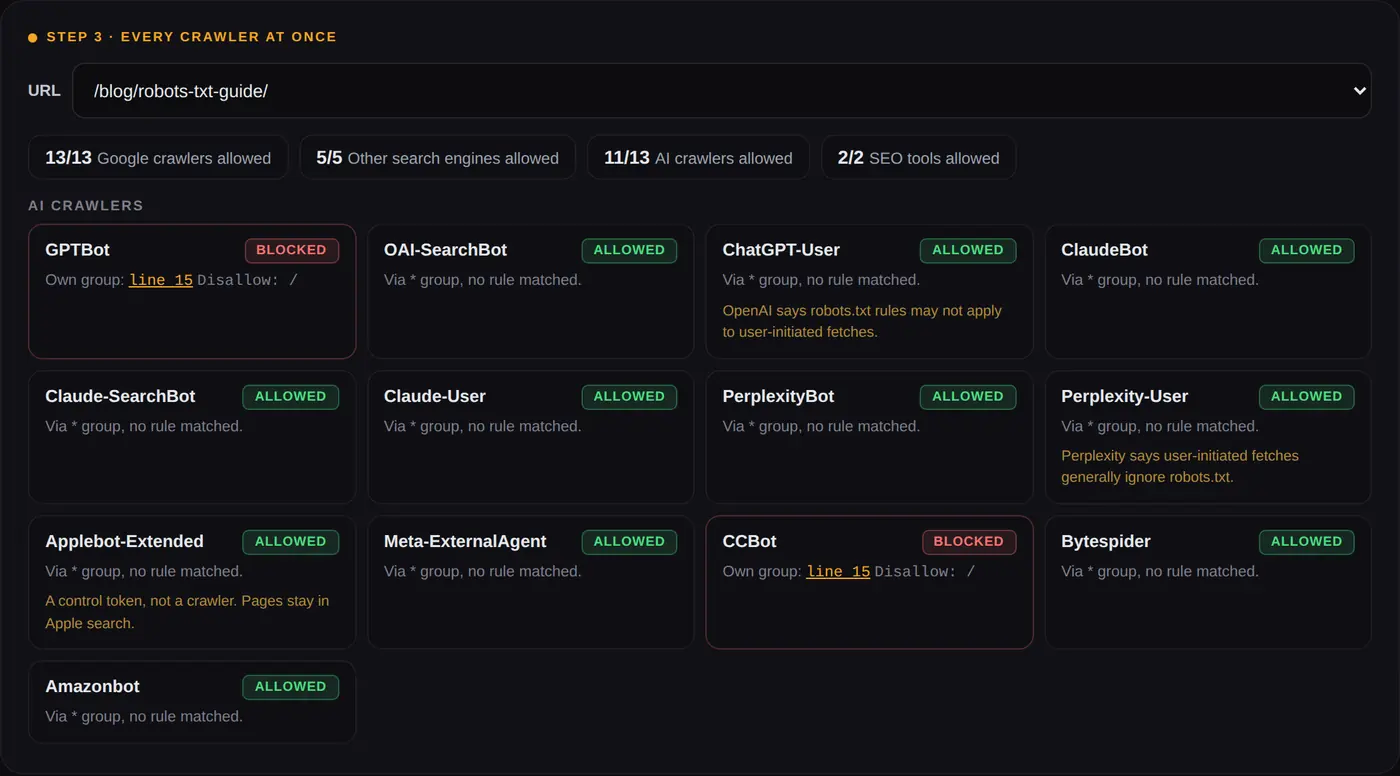Follow the line 15 link in the GPTBot card
The height and width of the screenshot is (776, 1400).
[161, 280]
